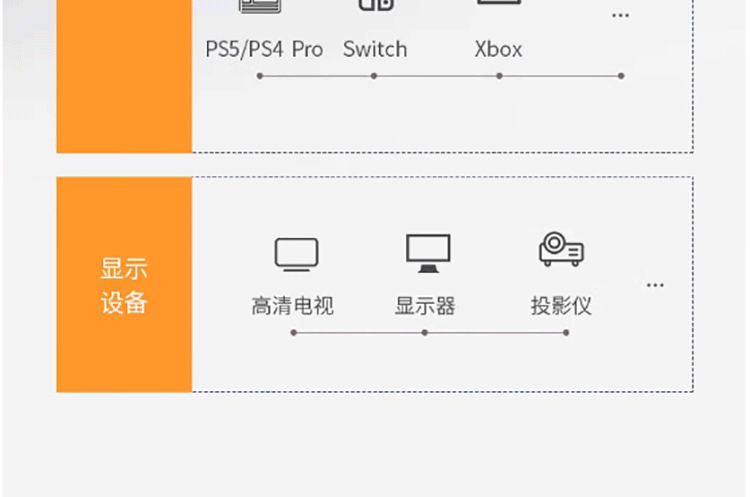
Task: Select the Xbox text label
Action: coord(498,49)
